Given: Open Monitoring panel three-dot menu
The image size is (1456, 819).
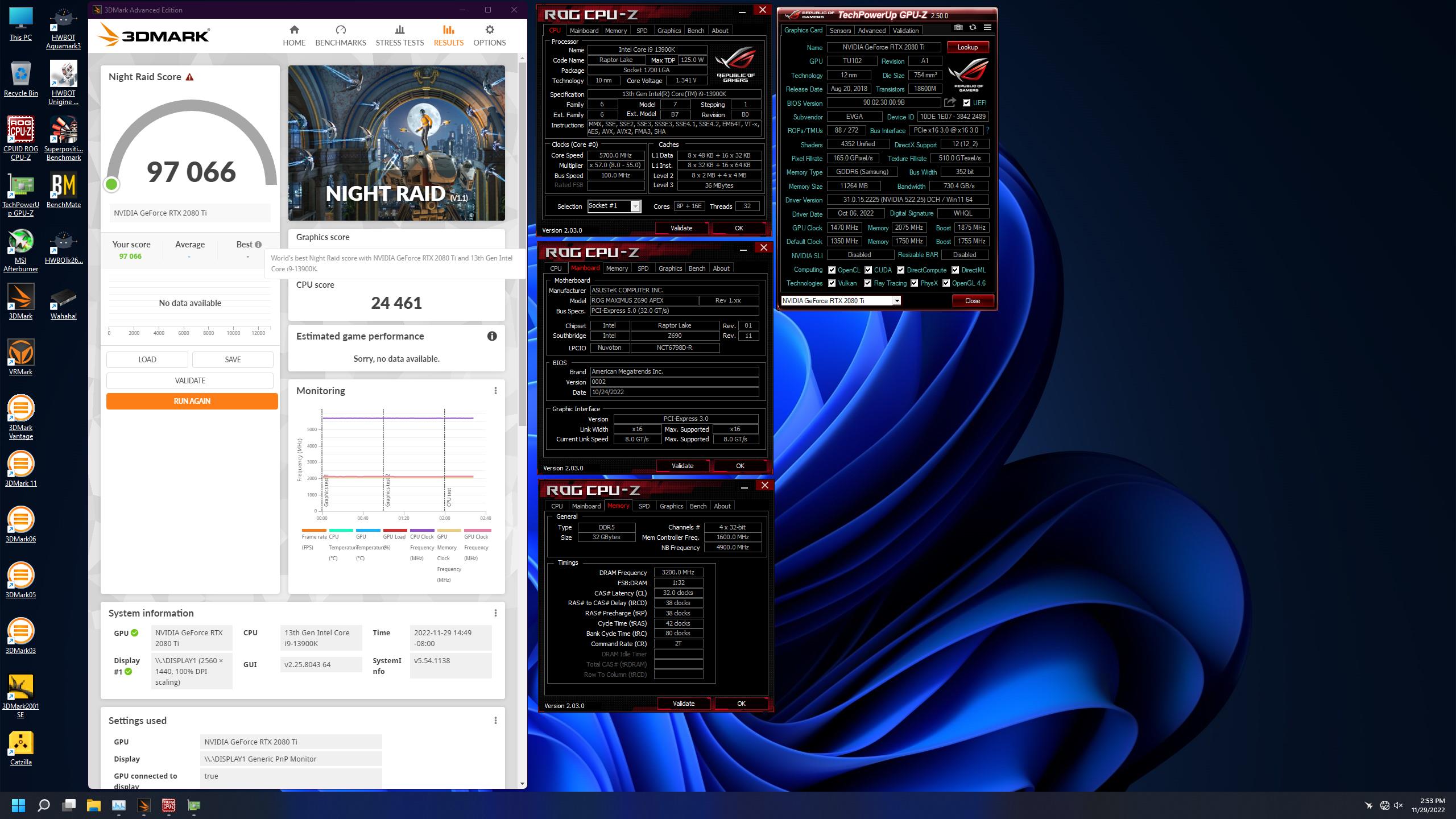Looking at the screenshot, I should [495, 391].
